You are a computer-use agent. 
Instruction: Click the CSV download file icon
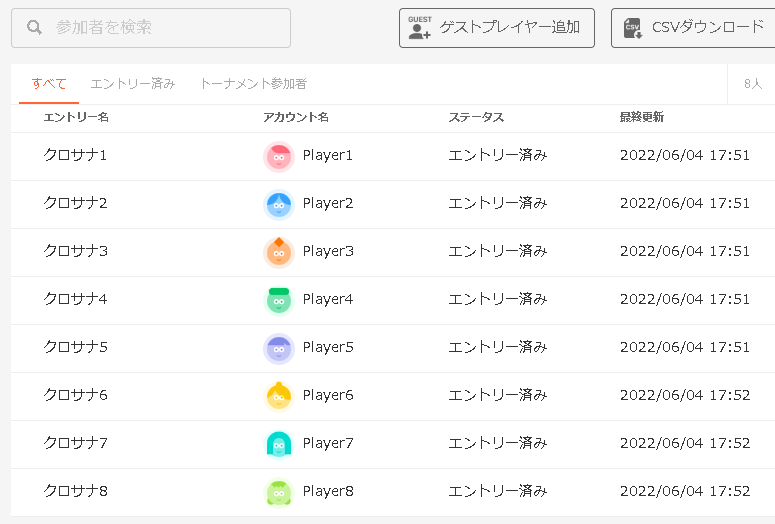[x=633, y=28]
